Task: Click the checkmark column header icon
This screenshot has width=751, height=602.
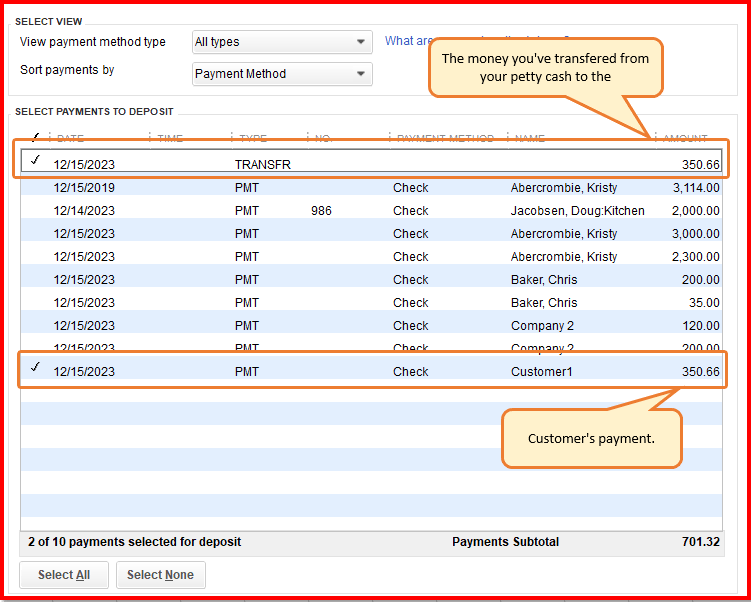Action: (36, 138)
